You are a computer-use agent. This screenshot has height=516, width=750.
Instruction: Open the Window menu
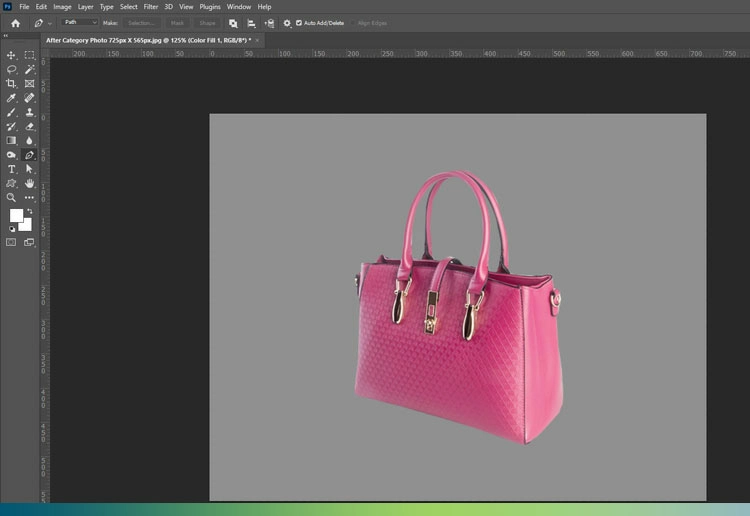[x=239, y=7]
